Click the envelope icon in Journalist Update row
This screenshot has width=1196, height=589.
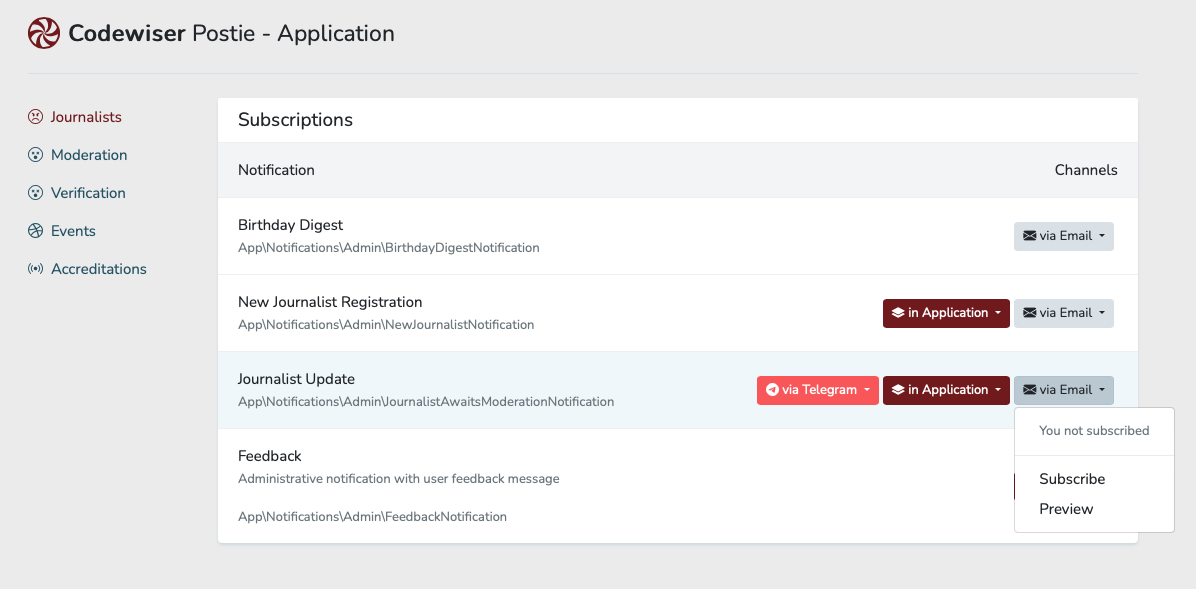click(x=1030, y=390)
